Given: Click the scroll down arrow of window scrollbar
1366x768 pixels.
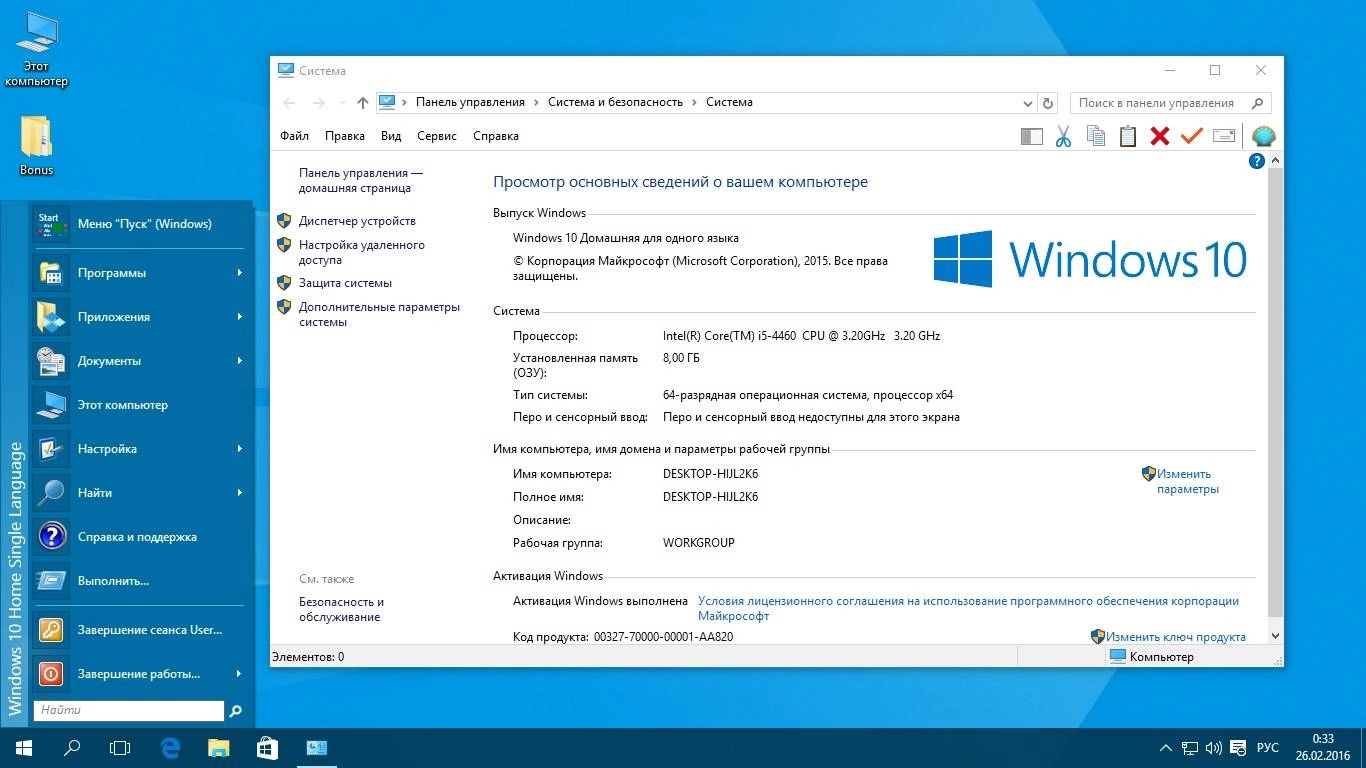Looking at the screenshot, I should pos(1275,636).
